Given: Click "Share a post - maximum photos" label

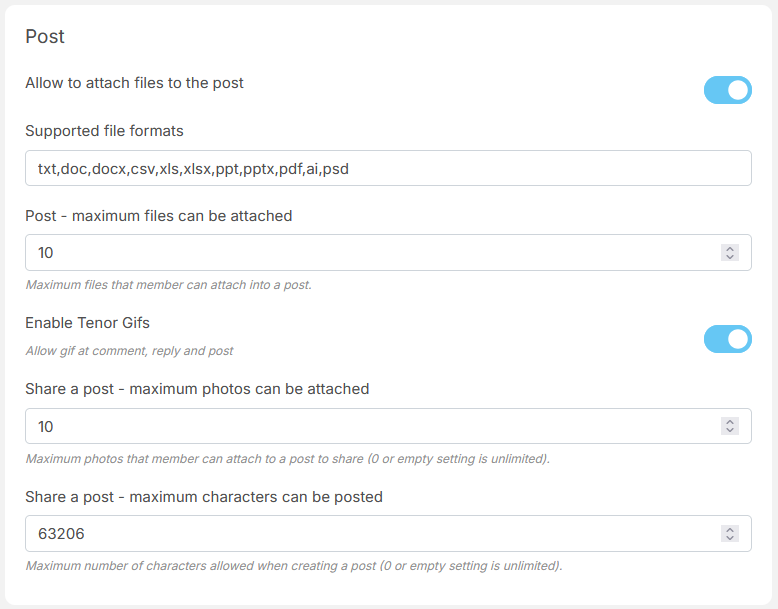Looking at the screenshot, I should coord(197,389).
